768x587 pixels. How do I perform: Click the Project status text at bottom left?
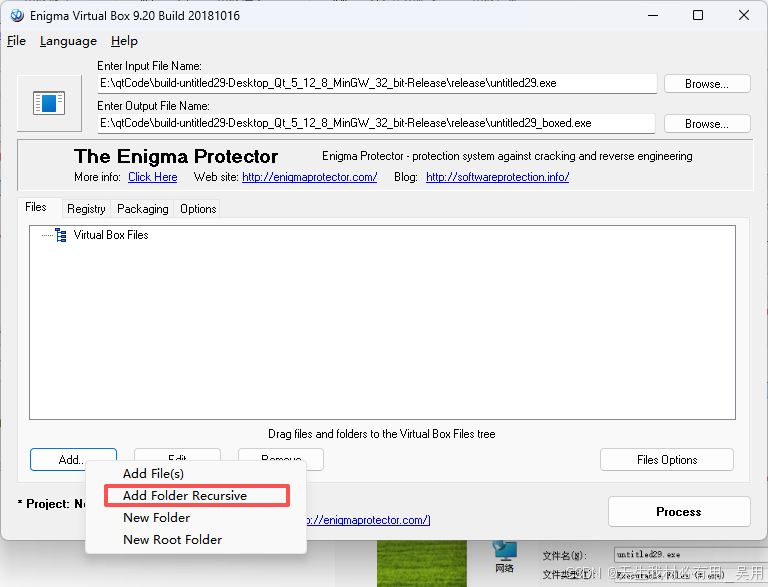click(x=51, y=504)
